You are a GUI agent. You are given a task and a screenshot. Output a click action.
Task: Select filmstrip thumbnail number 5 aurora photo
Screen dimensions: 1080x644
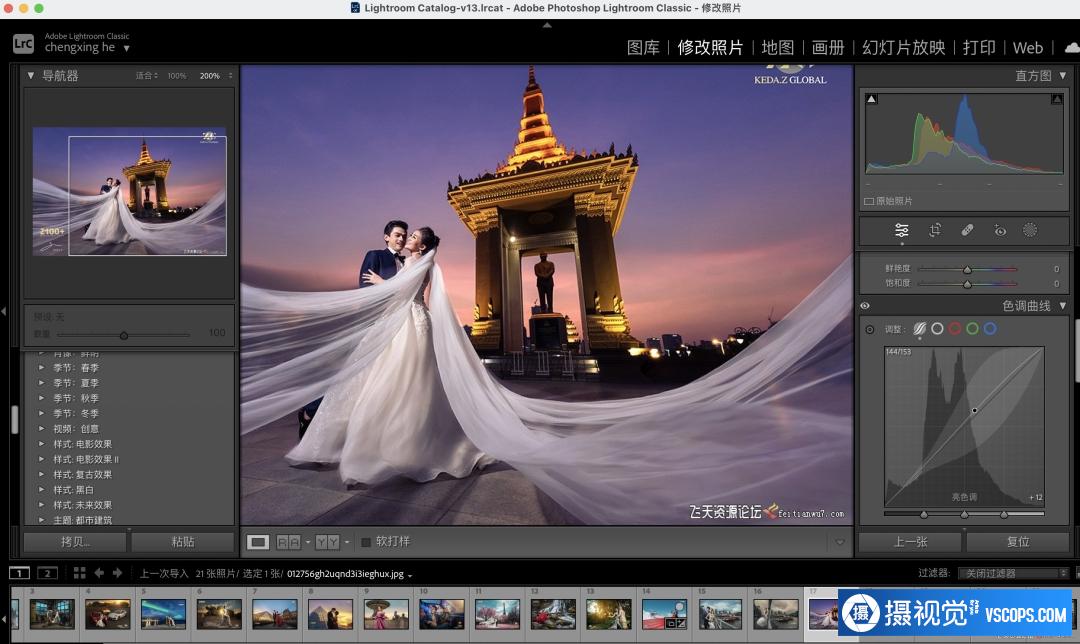(163, 614)
